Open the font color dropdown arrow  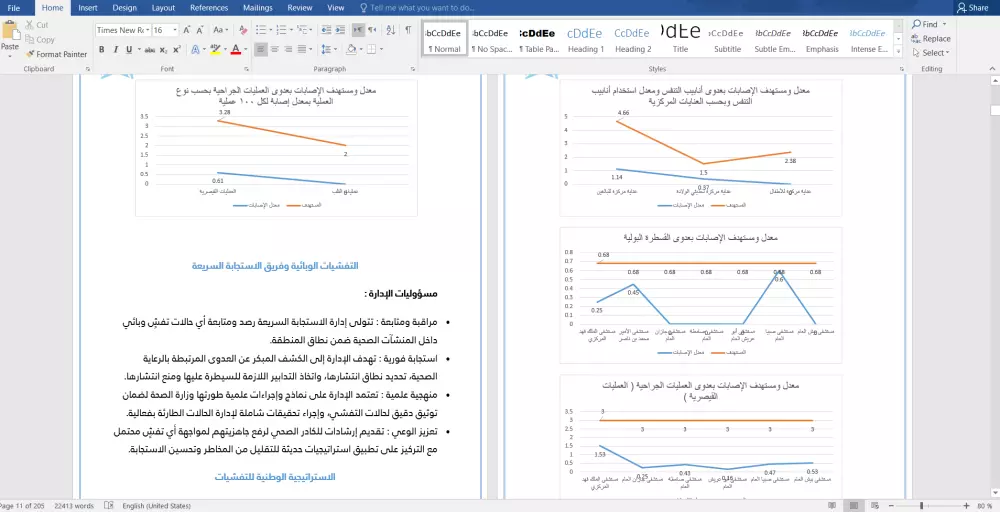pos(245,50)
